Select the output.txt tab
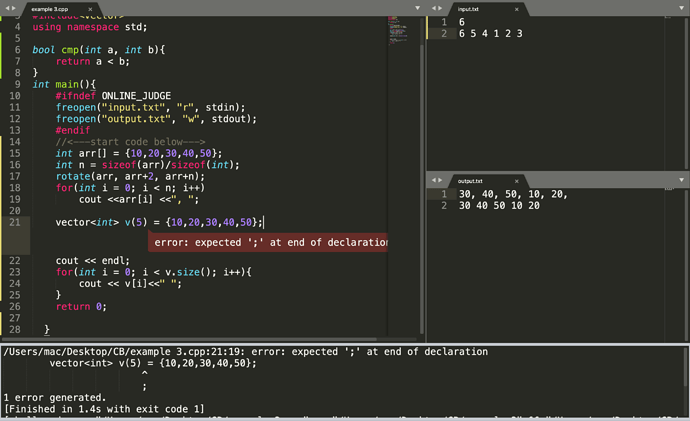Viewport: 690px width, 421px height. point(473,180)
